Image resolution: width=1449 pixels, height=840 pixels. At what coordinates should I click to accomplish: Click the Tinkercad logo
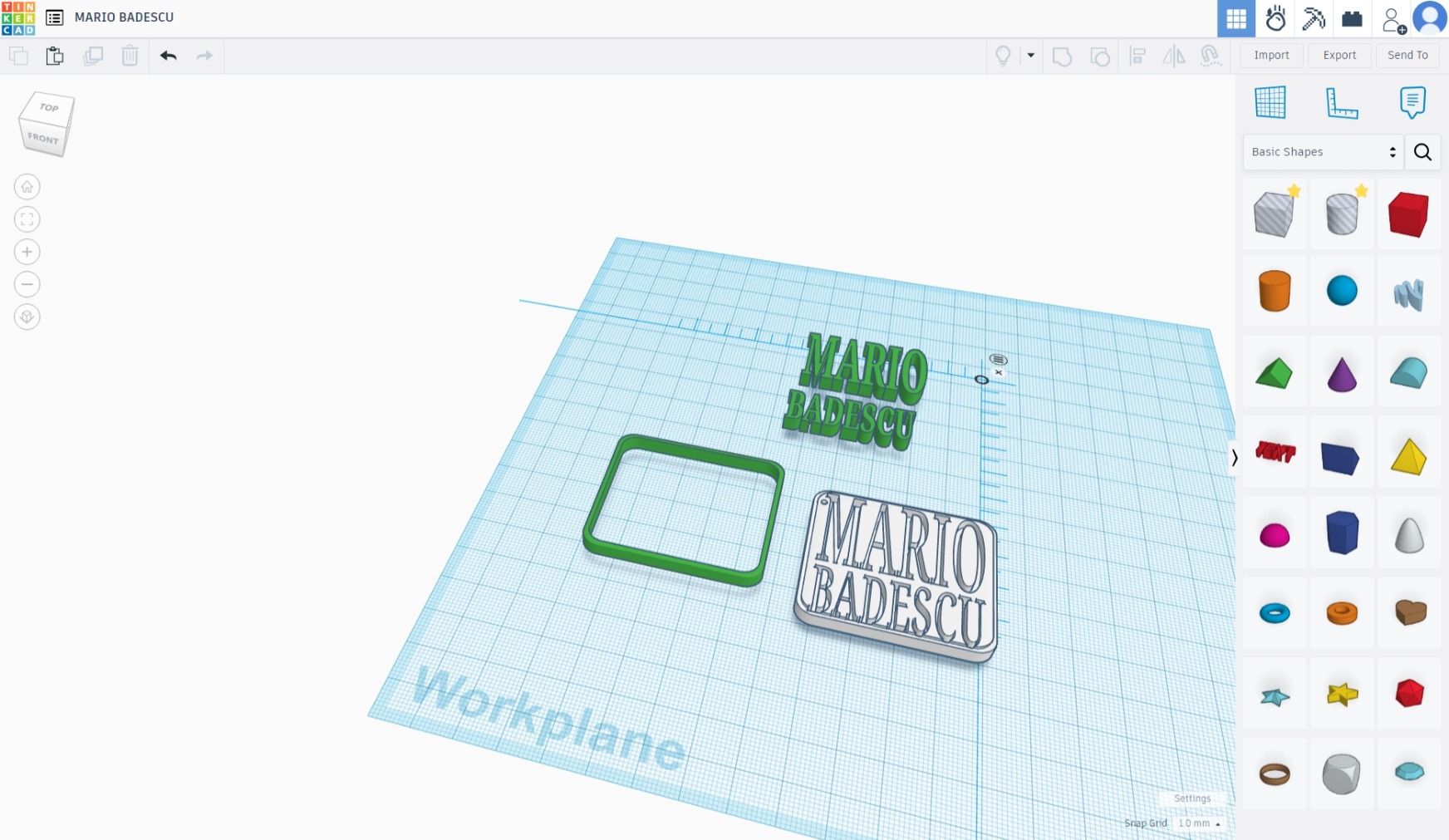click(18, 18)
